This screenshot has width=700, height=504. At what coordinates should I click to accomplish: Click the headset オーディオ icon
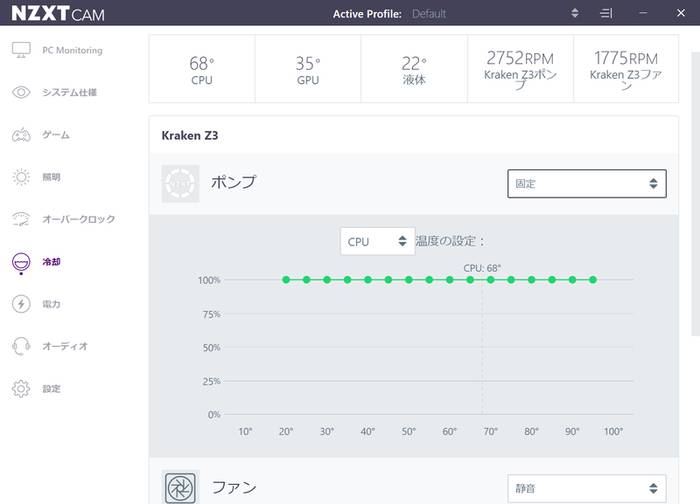coord(21,346)
